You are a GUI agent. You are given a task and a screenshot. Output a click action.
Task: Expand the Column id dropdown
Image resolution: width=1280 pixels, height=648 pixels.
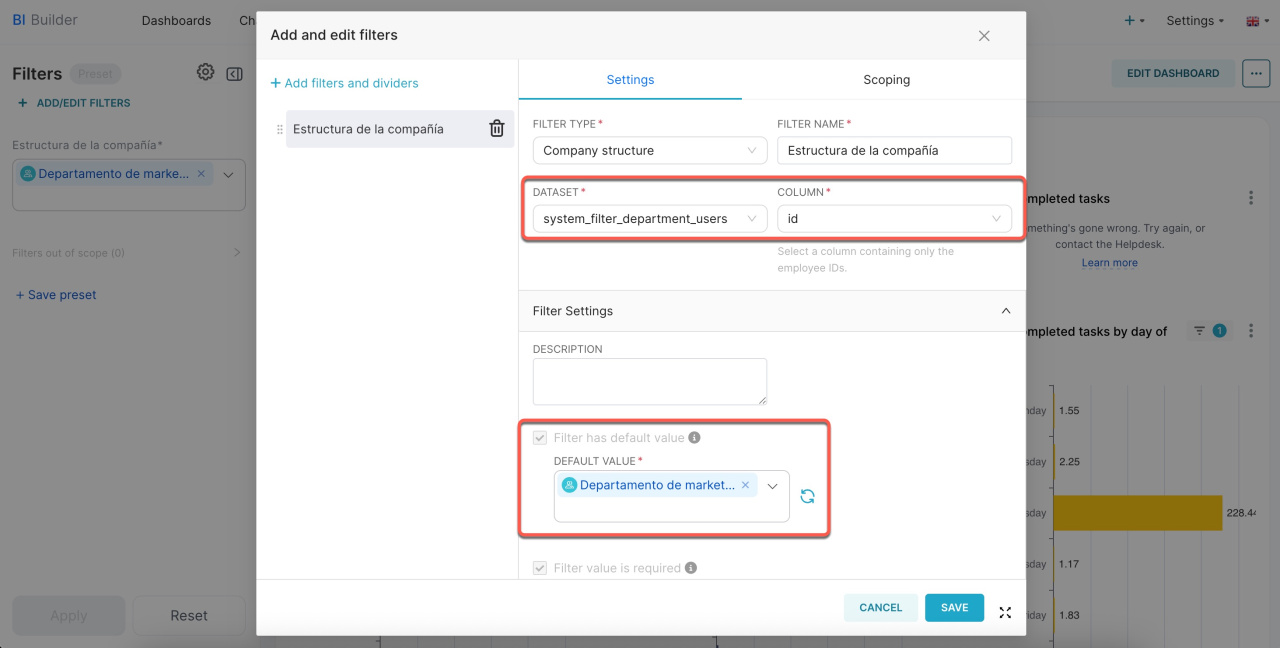[894, 219]
